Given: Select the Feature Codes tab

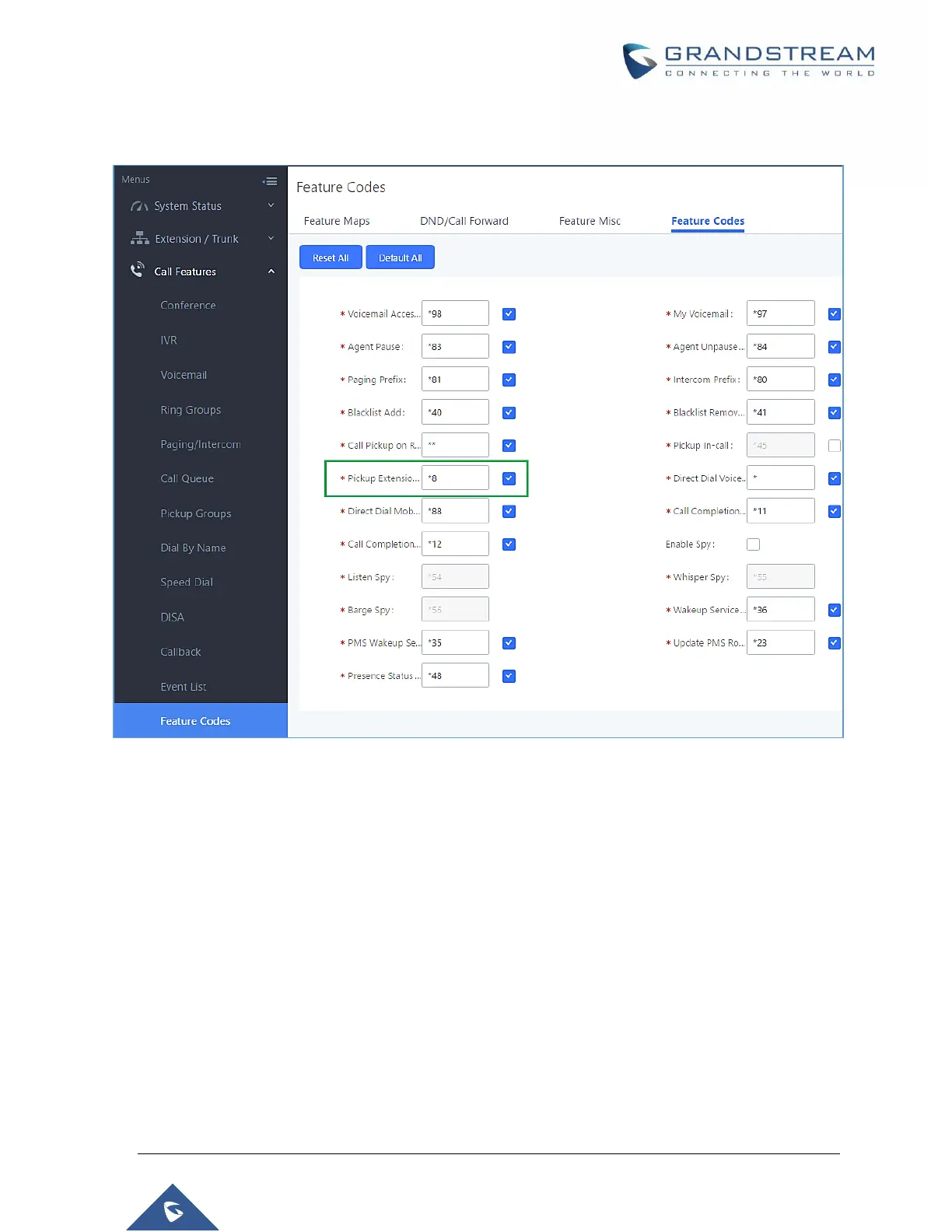Looking at the screenshot, I should coord(708,221).
